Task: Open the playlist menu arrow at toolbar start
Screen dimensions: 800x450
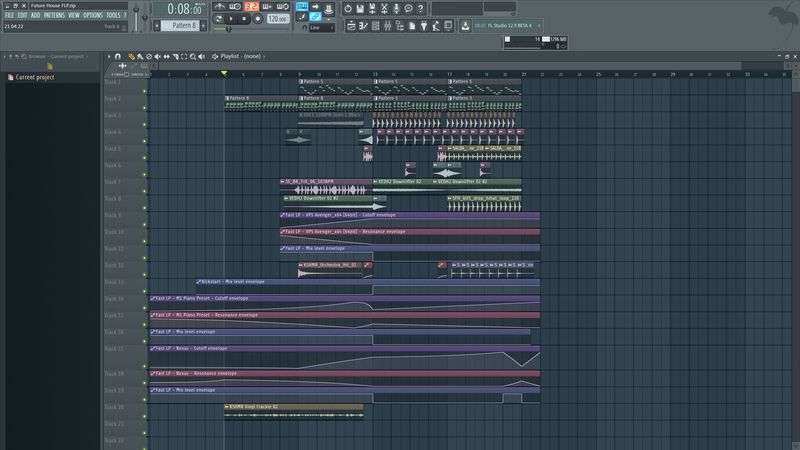Action: tap(109, 56)
